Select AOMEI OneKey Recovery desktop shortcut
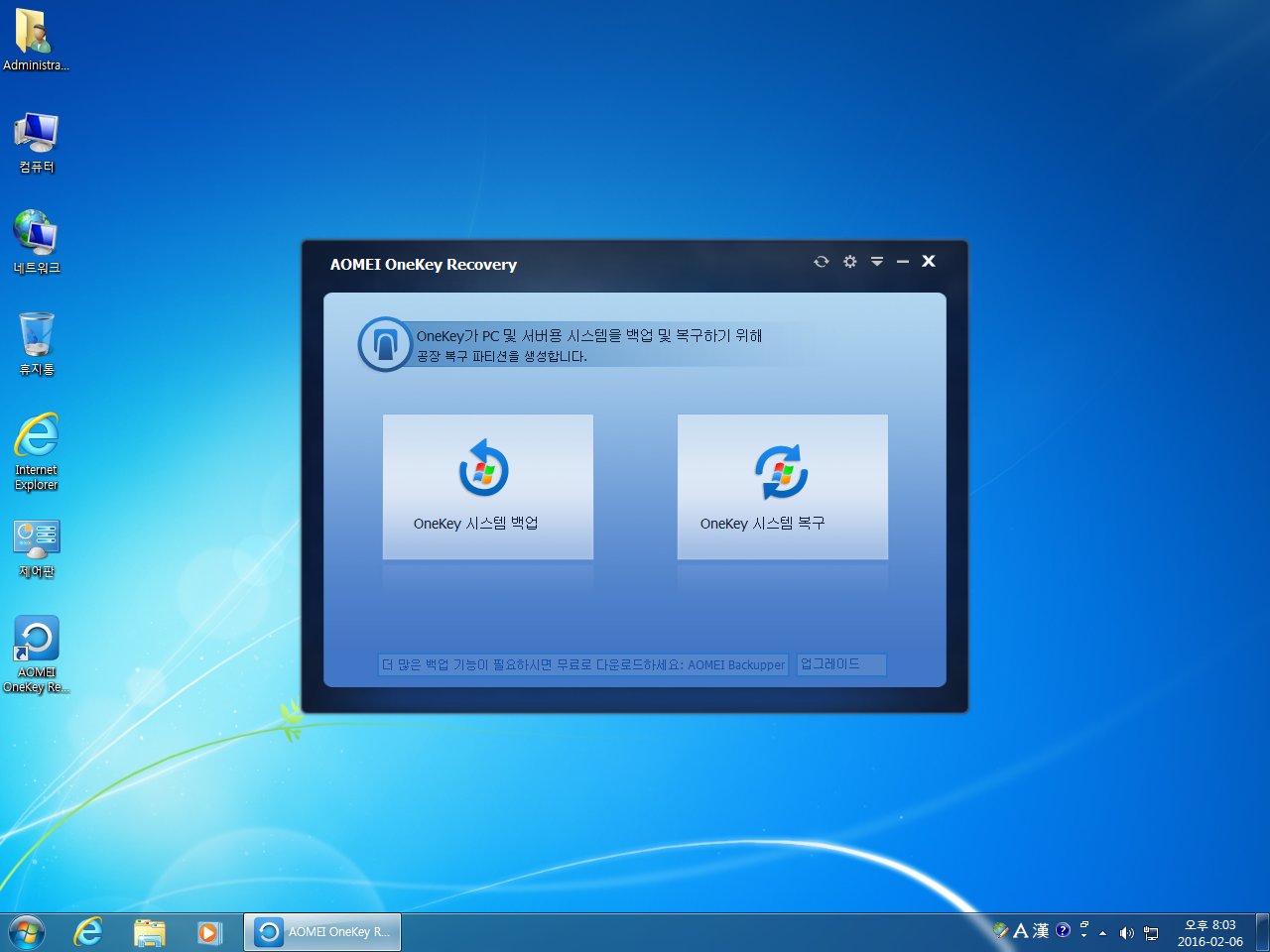This screenshot has height=952, width=1270. [x=37, y=654]
